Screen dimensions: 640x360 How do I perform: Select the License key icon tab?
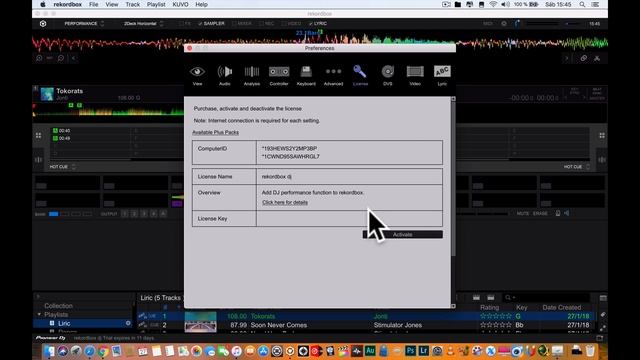(x=360, y=76)
